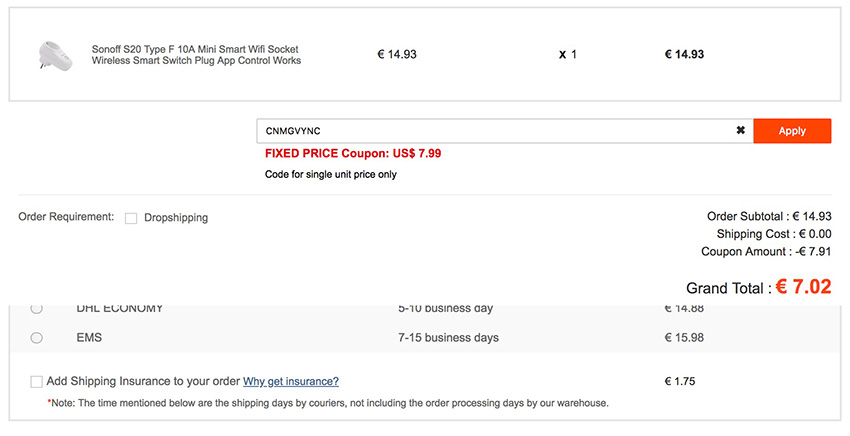Choose the EMS shipping option radio button
Image resolution: width=850 pixels, height=436 pixels.
coord(37,338)
